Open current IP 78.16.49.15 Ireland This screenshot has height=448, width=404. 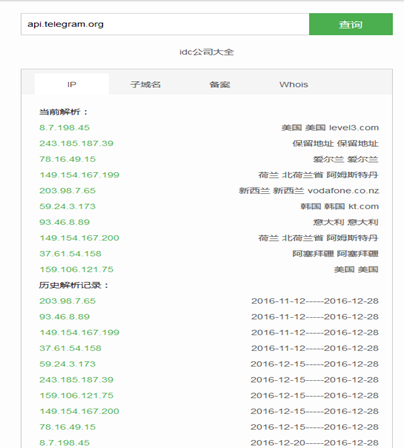tap(68, 159)
